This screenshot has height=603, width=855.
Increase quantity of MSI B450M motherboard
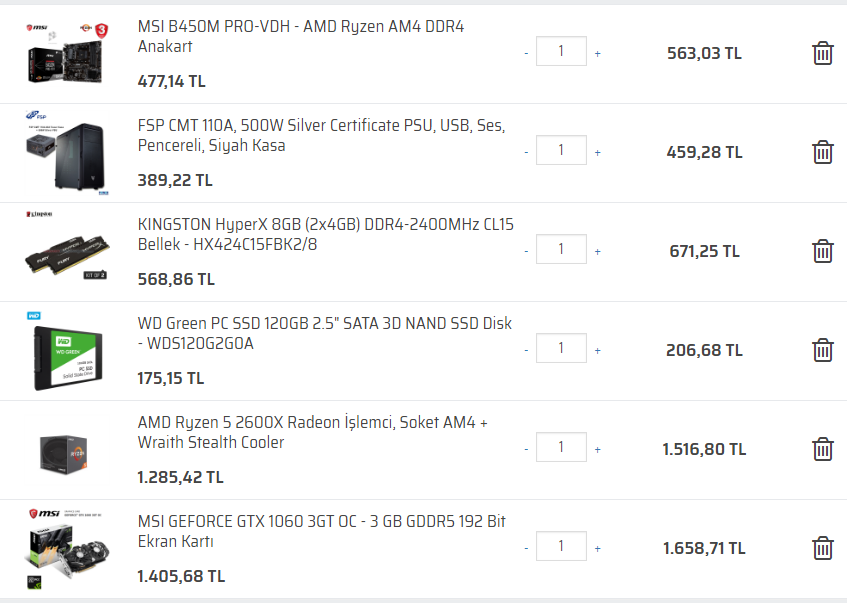pos(598,54)
